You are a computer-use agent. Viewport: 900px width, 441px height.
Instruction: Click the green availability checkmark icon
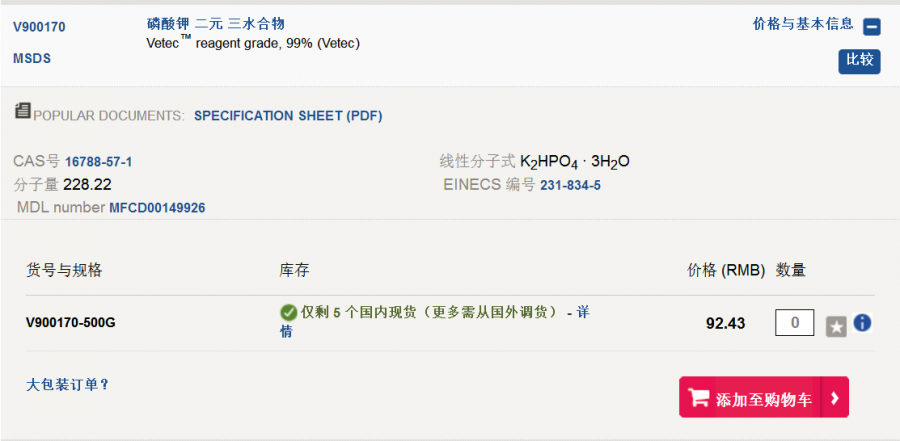[x=288, y=313]
